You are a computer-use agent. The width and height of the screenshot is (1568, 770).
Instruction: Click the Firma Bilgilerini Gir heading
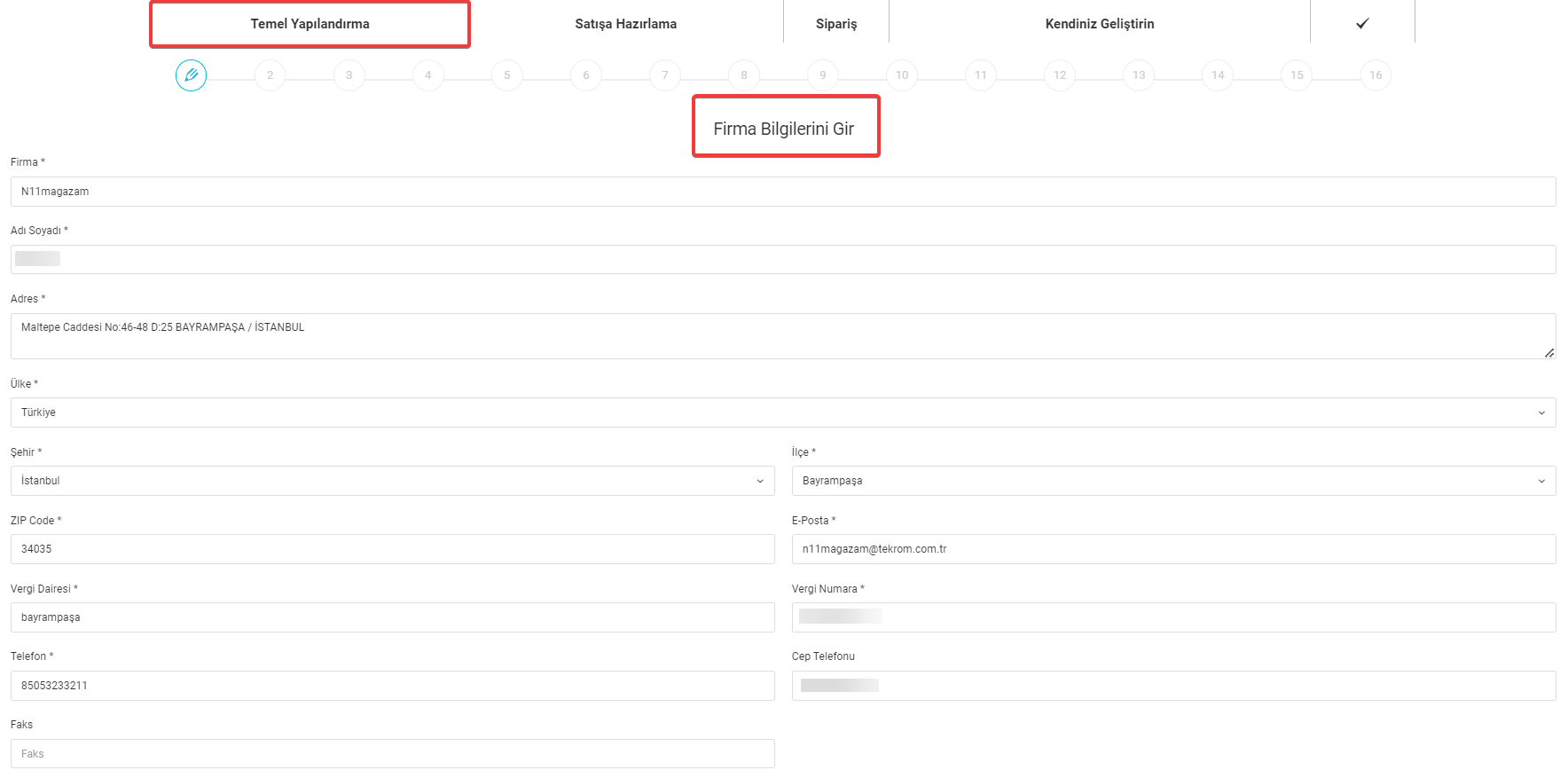(x=784, y=129)
